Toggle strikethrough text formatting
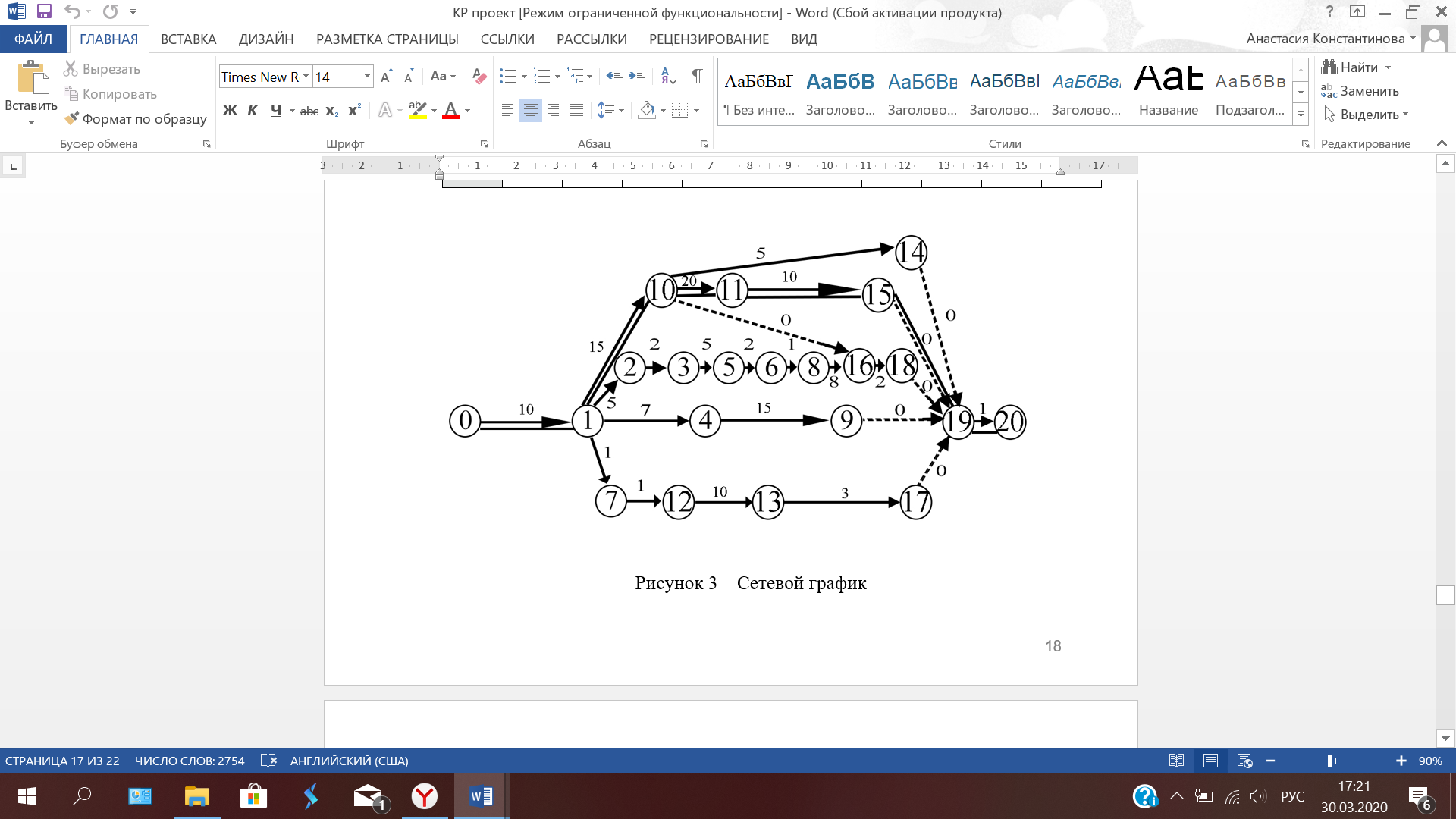This screenshot has height=819, width=1456. (309, 111)
